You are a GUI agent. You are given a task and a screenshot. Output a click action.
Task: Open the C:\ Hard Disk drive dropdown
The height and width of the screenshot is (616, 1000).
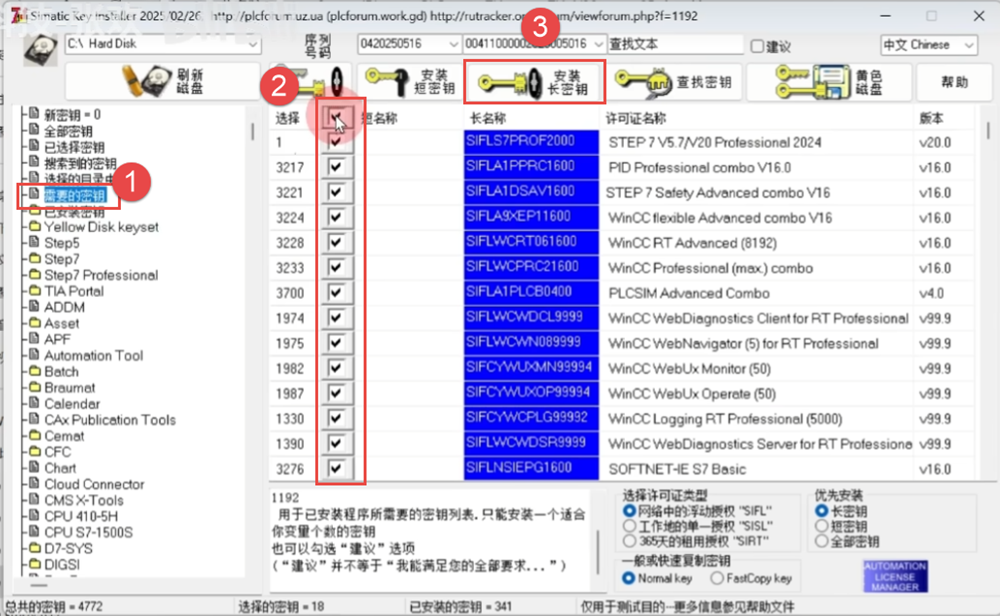pos(253,44)
